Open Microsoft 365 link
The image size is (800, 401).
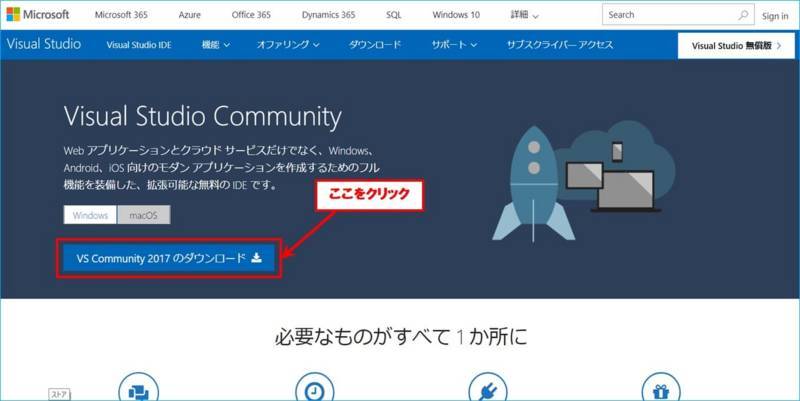pyautogui.click(x=121, y=15)
